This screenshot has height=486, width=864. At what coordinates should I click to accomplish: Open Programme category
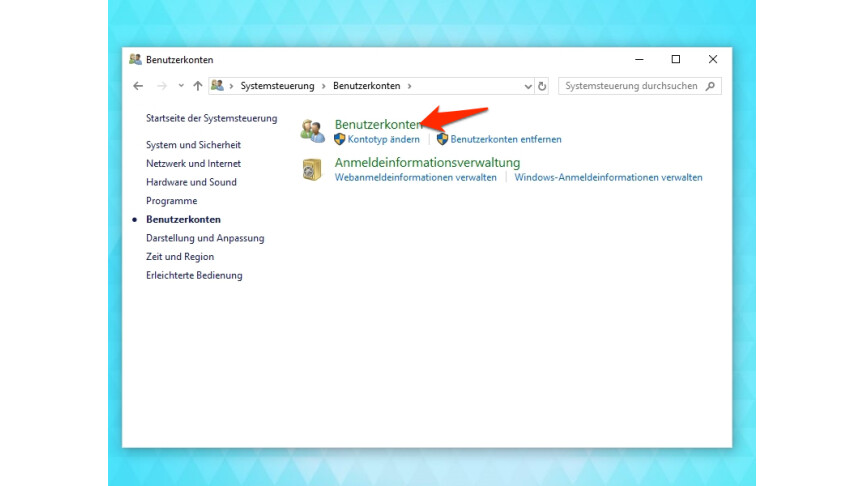(171, 201)
